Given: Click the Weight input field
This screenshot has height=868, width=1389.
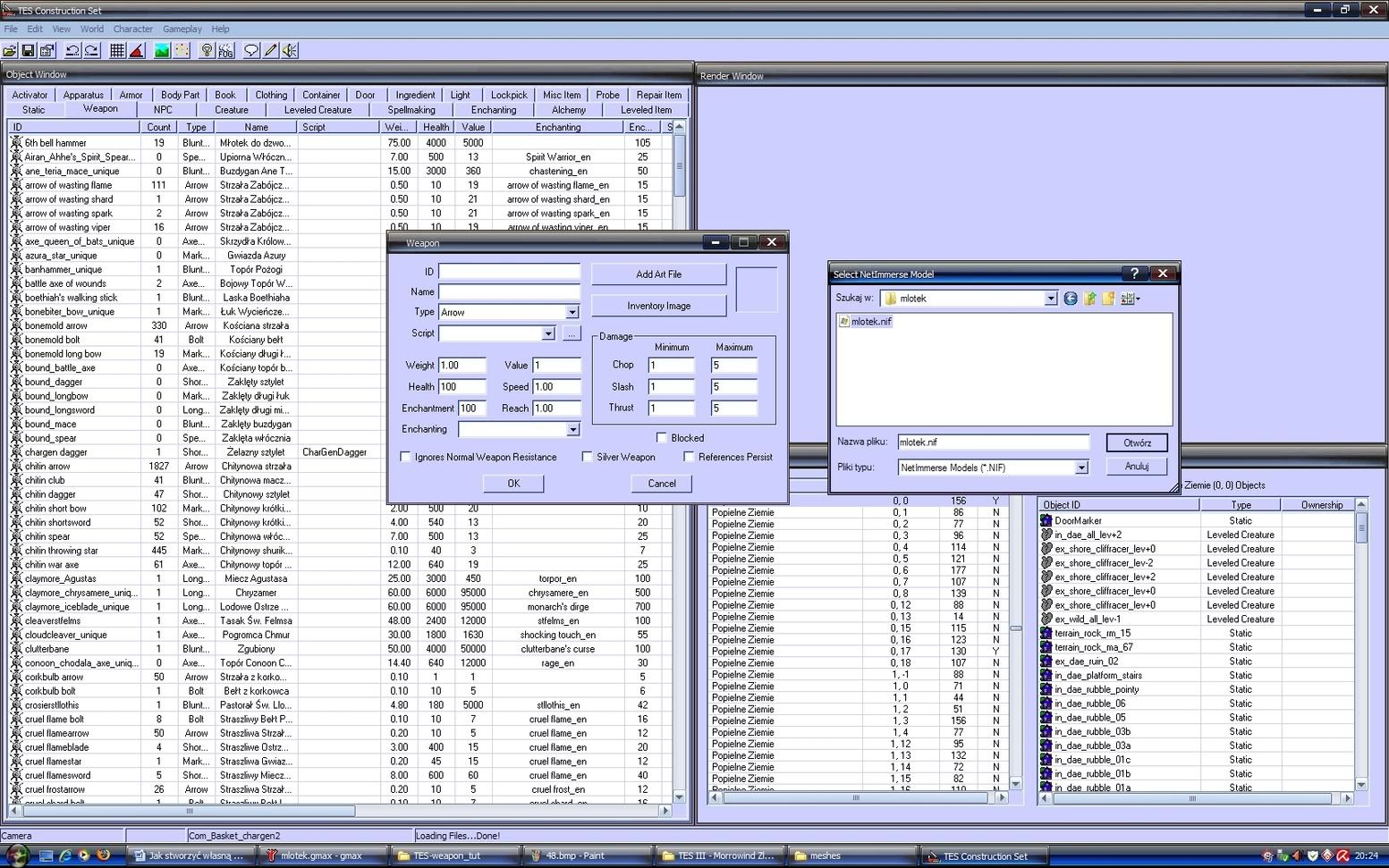Looking at the screenshot, I should 462,365.
